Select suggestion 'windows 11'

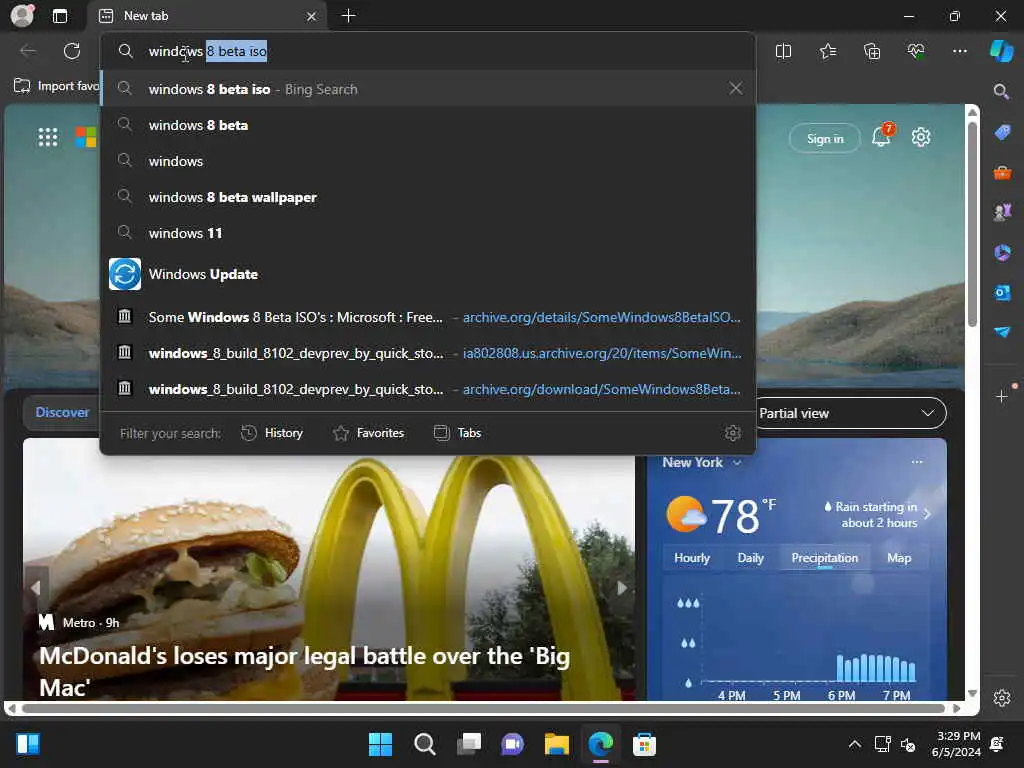coord(428,233)
